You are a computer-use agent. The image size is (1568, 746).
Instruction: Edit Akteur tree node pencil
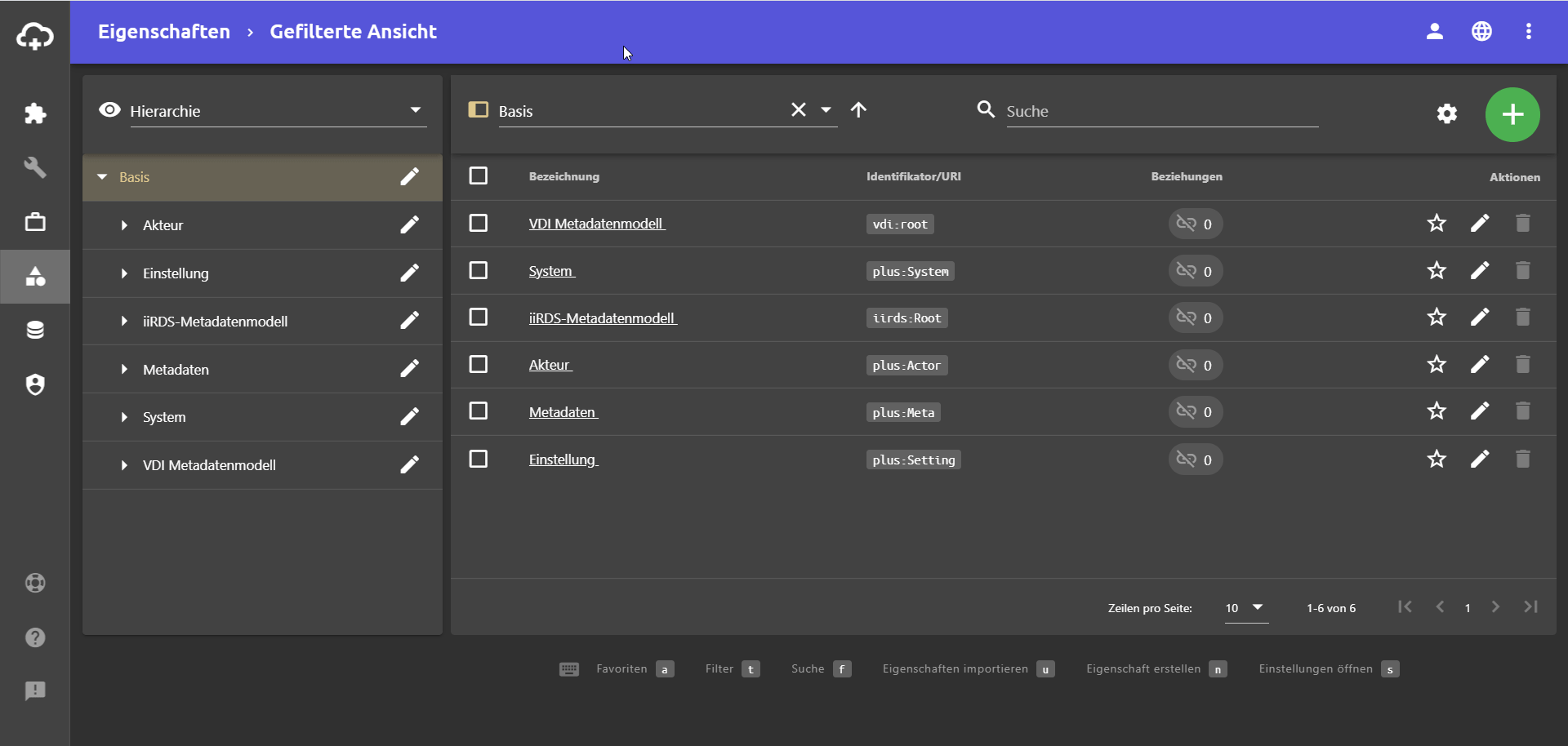[410, 224]
